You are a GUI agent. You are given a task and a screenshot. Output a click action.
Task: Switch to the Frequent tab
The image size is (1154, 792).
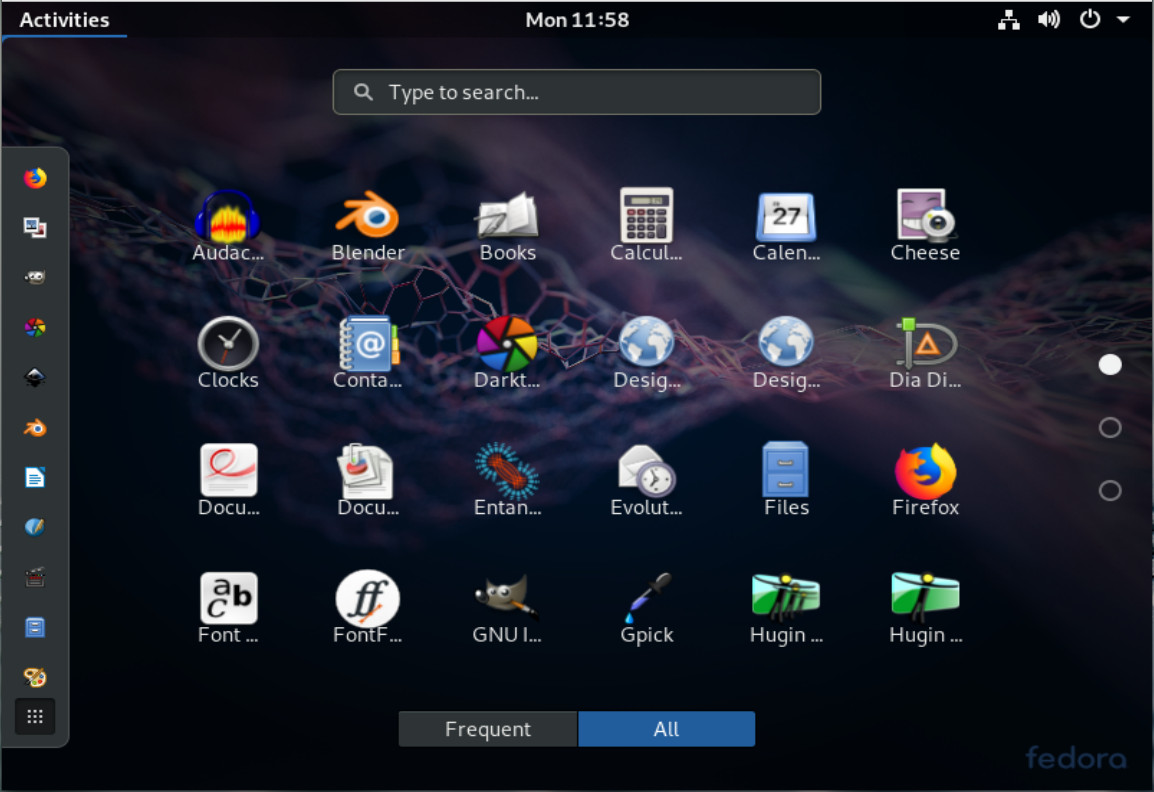[x=488, y=729]
